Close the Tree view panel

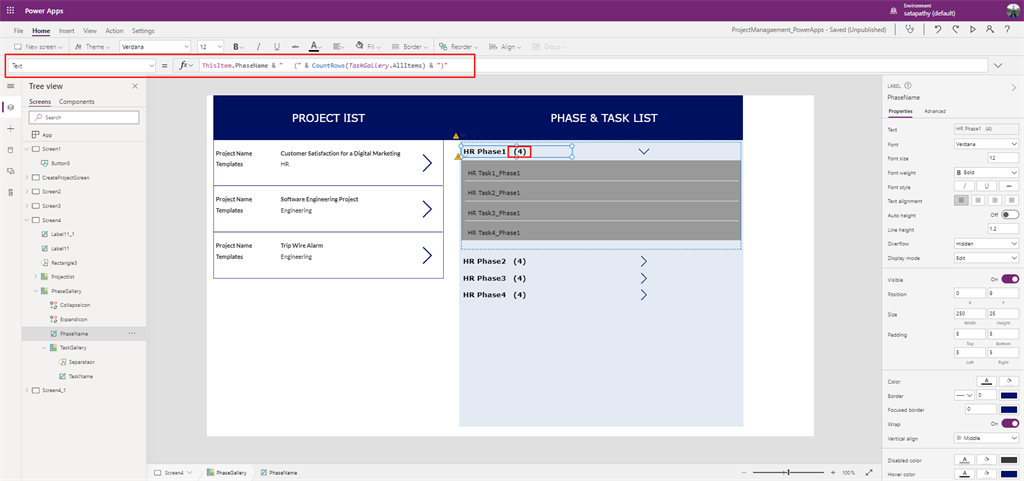(x=135, y=86)
